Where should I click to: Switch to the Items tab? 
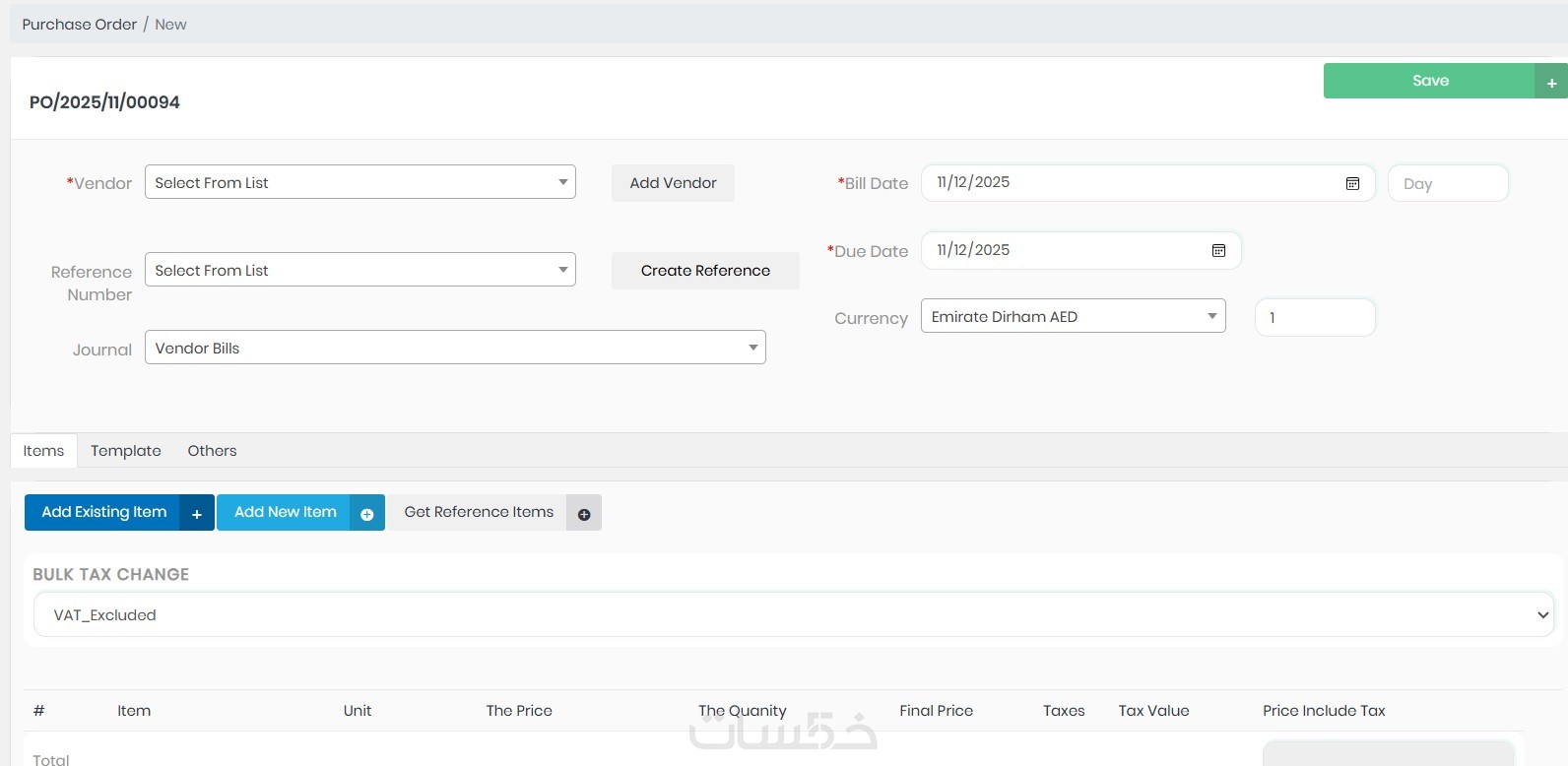[43, 451]
